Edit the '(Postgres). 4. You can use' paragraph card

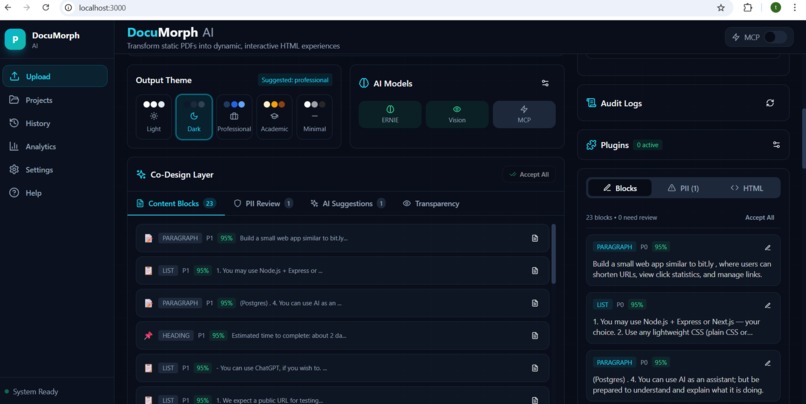click(767, 363)
